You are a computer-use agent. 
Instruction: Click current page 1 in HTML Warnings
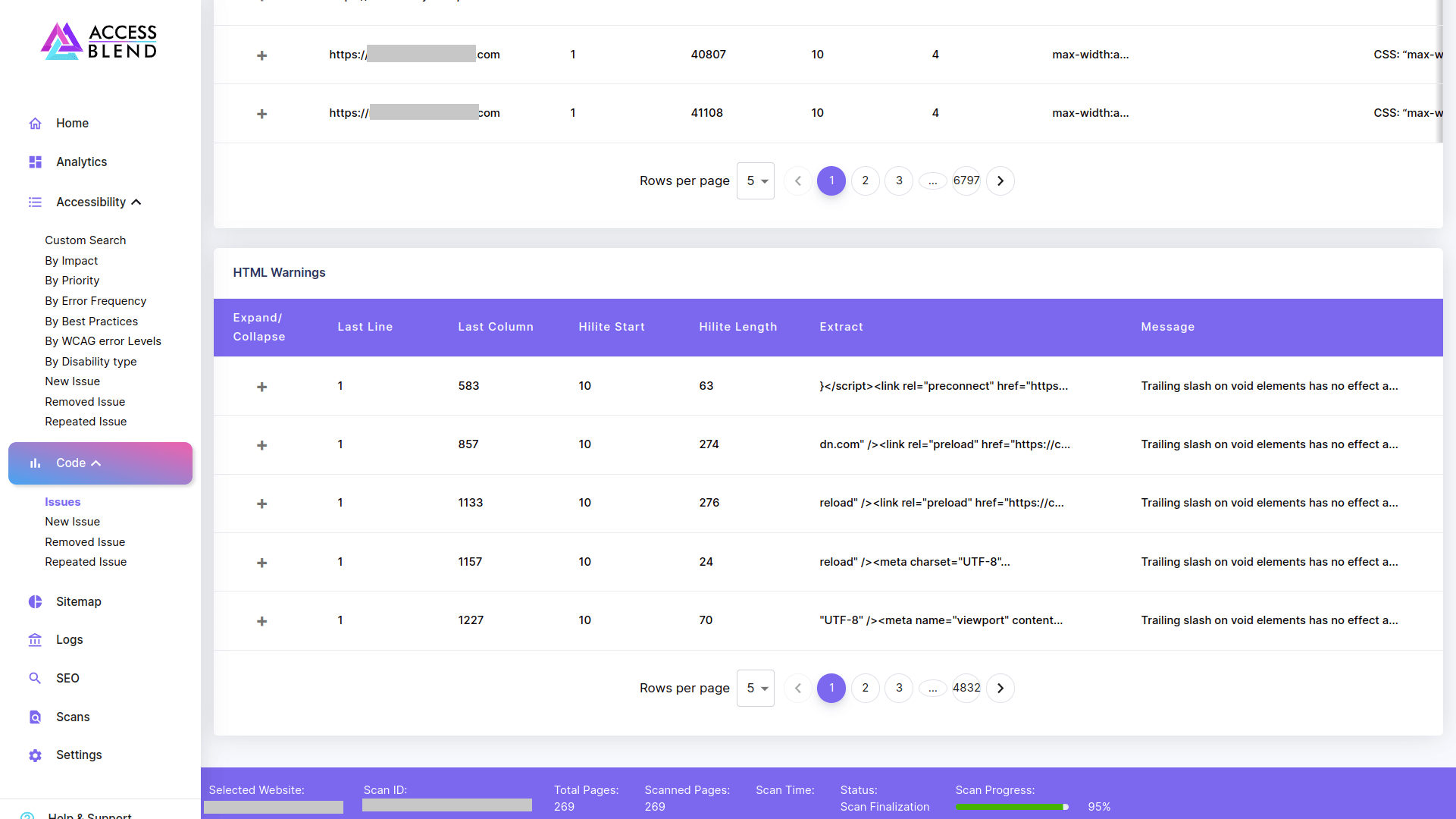pos(831,688)
